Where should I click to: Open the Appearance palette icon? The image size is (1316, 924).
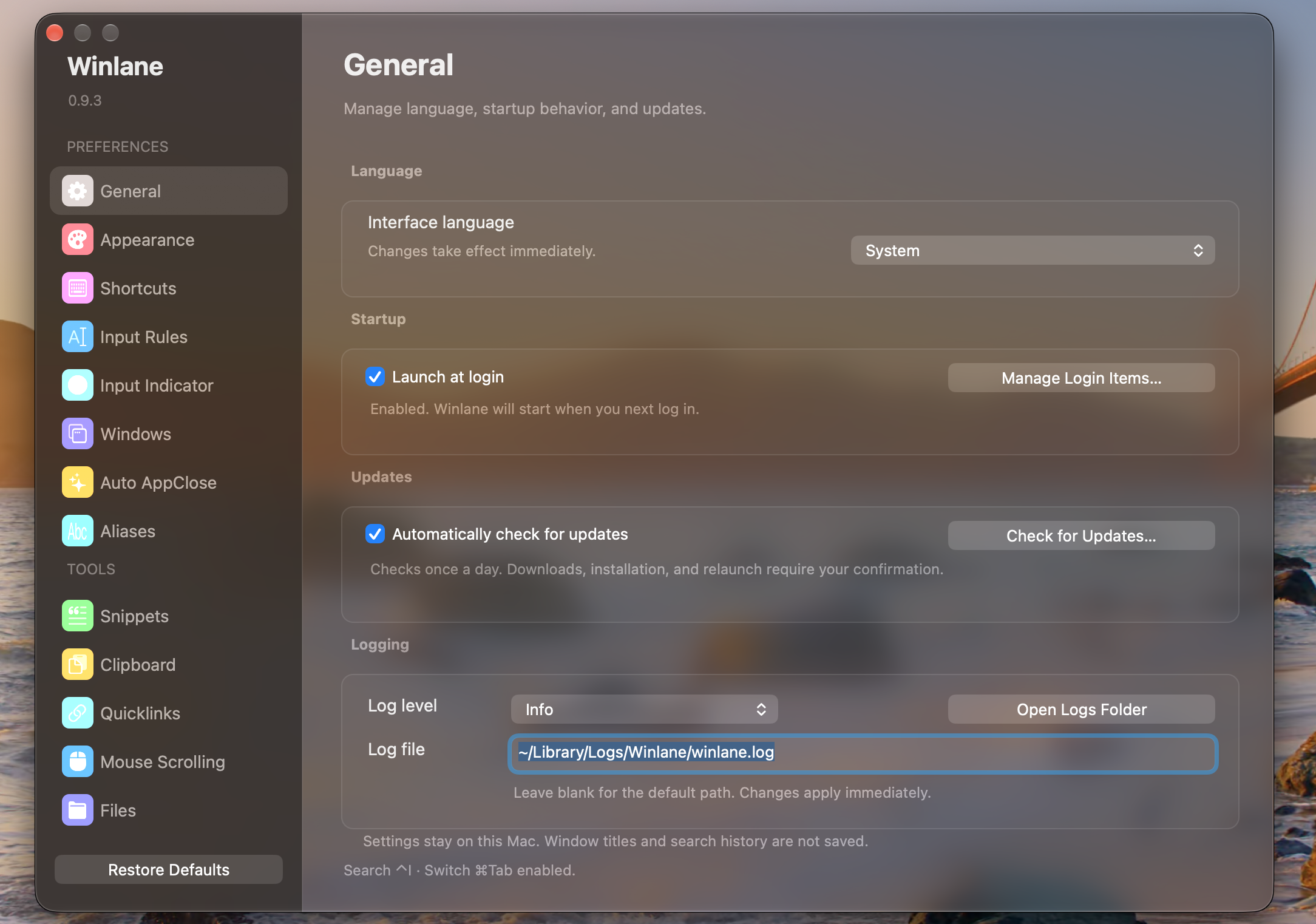click(77, 240)
